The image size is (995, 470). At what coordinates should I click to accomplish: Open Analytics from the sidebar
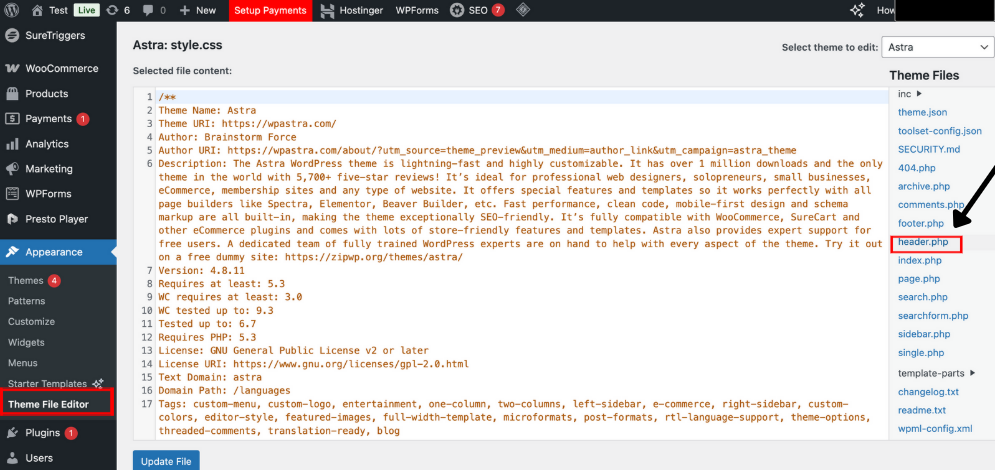47,144
